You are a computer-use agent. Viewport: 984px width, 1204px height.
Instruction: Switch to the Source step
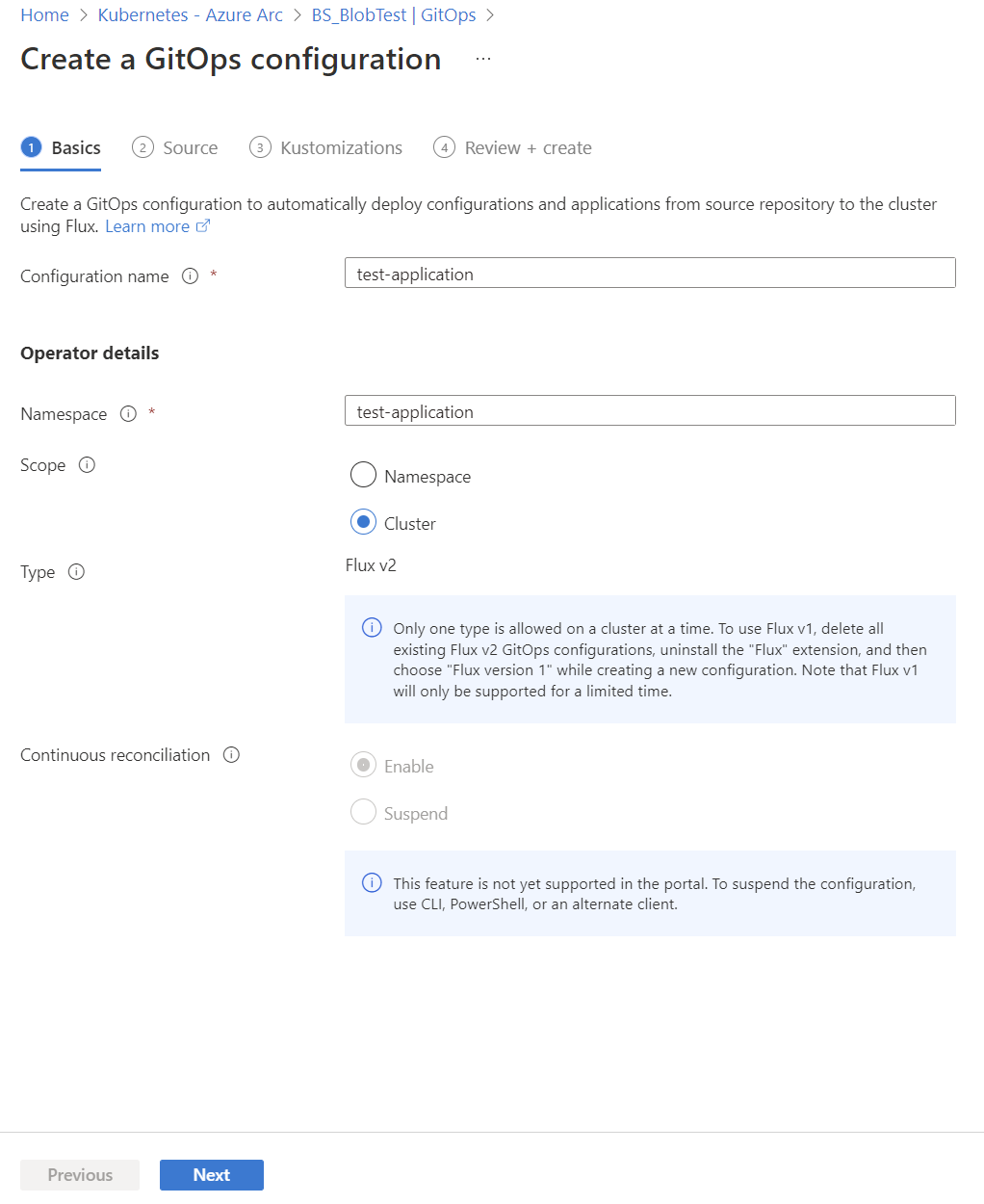[189, 147]
